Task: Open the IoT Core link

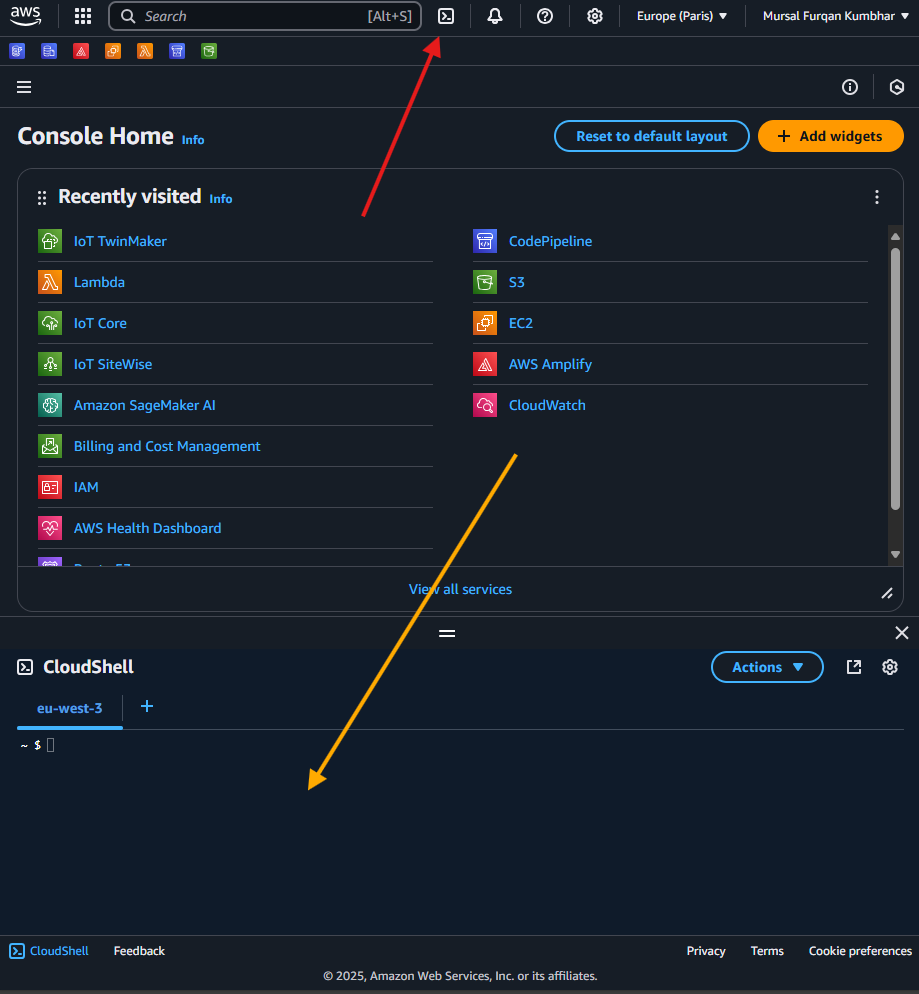Action: [100, 323]
